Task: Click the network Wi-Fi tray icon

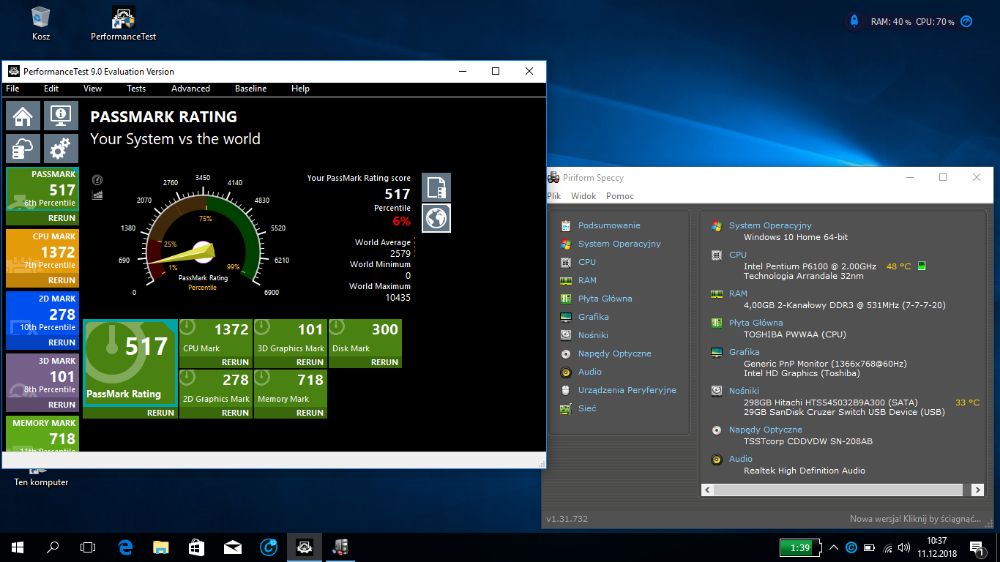Action: pos(888,548)
